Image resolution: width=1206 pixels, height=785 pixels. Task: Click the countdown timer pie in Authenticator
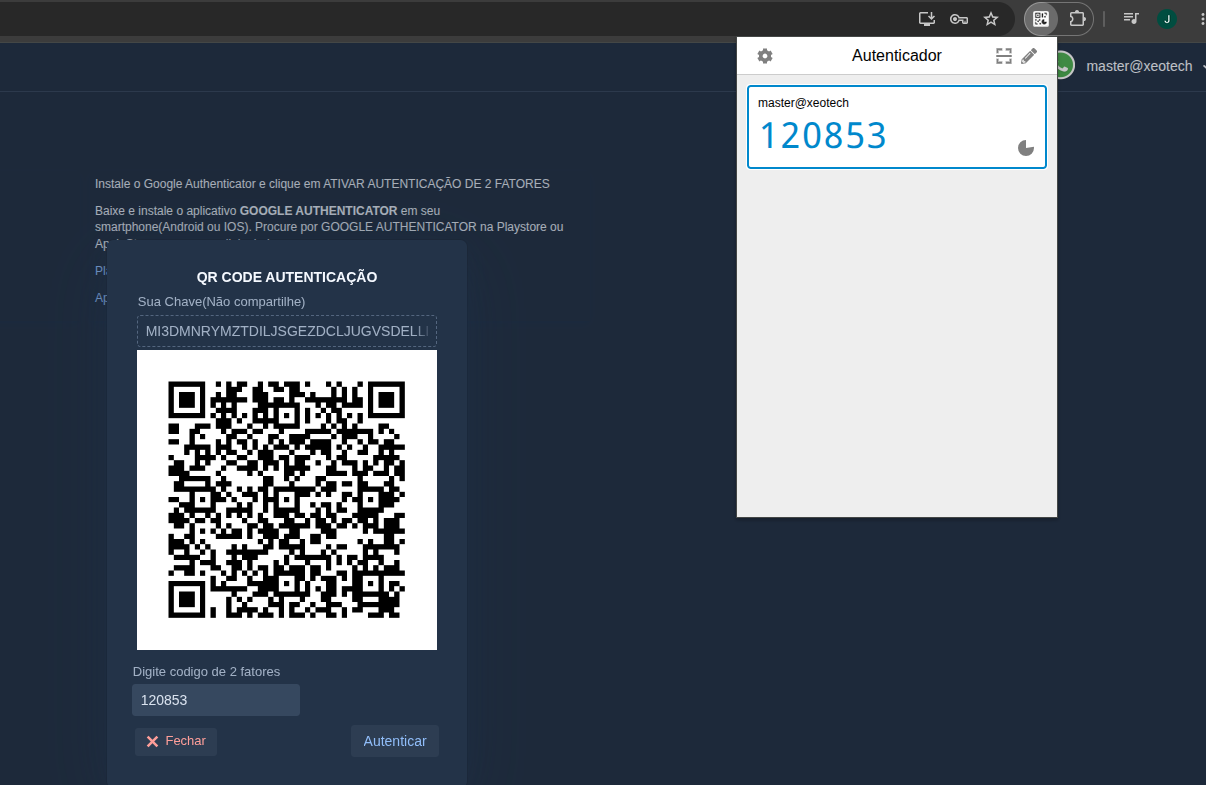(x=1026, y=148)
